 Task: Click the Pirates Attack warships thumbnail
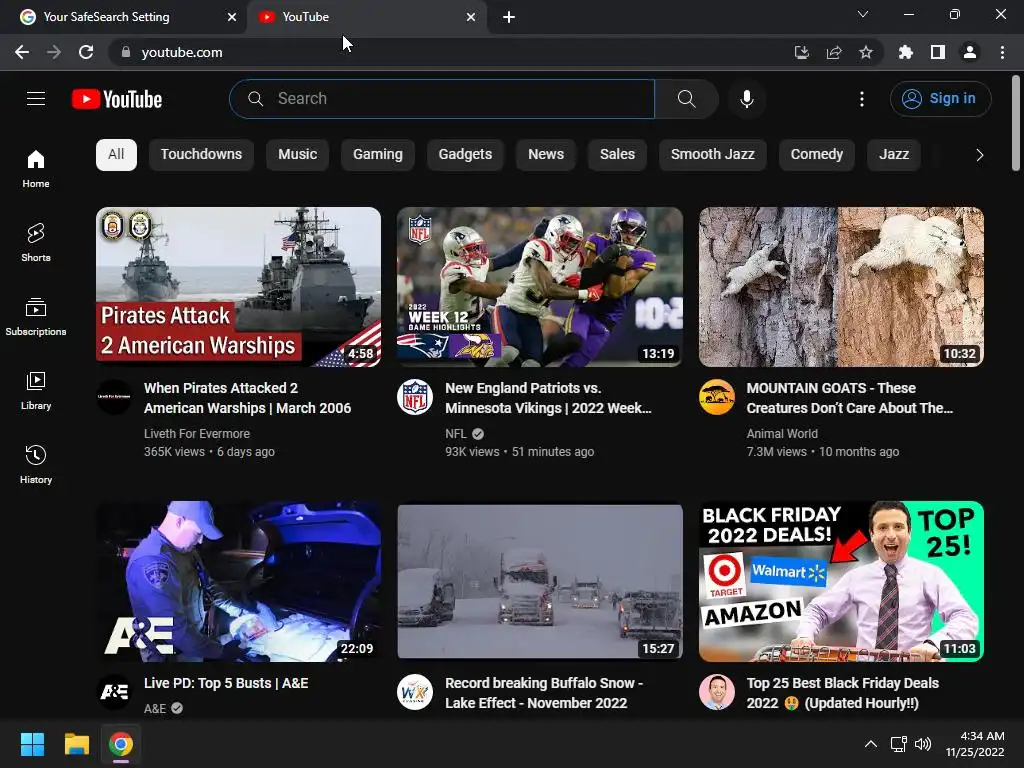[238, 287]
